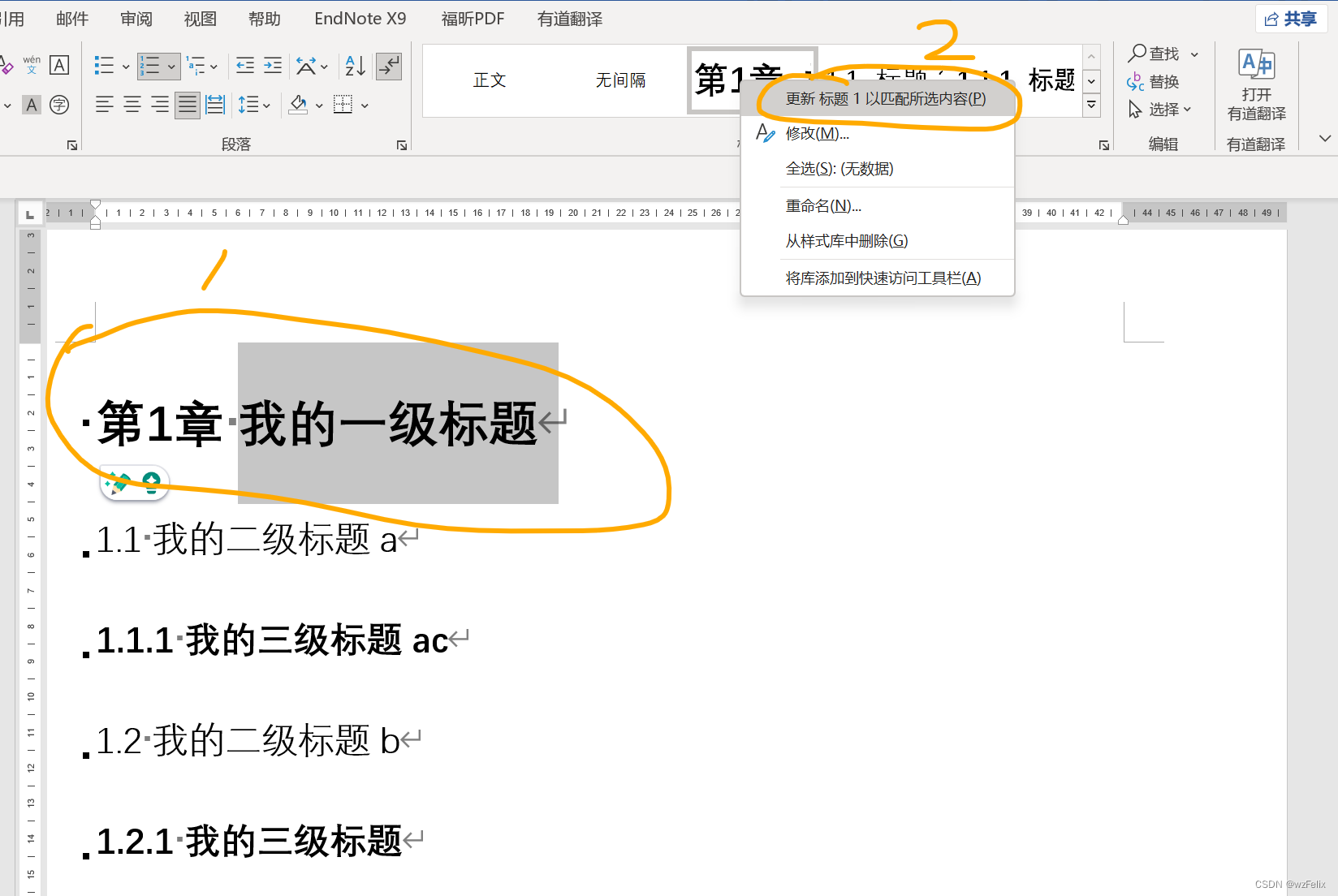This screenshot has height=896, width=1338.
Task: Apply distributed alignment
Action: [215, 105]
